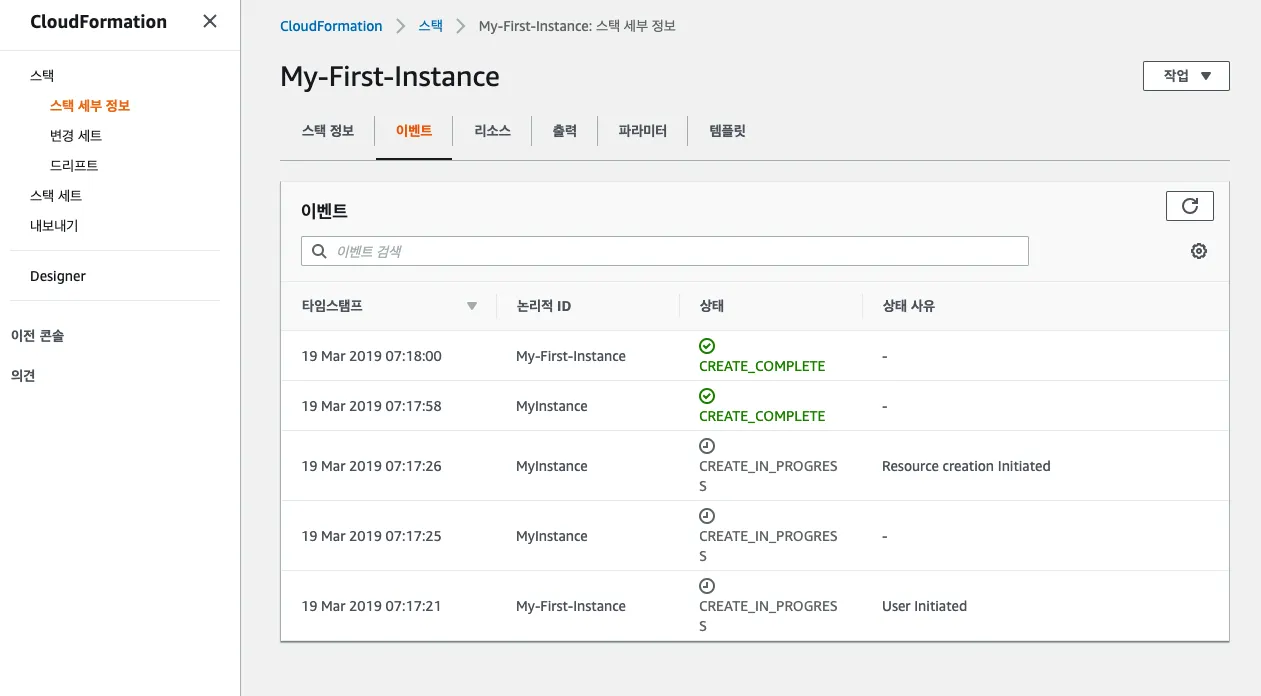1261x696 pixels.
Task: Click CREATE_IN_PROGRESS status in 07:17:25 row
Action: (768, 546)
